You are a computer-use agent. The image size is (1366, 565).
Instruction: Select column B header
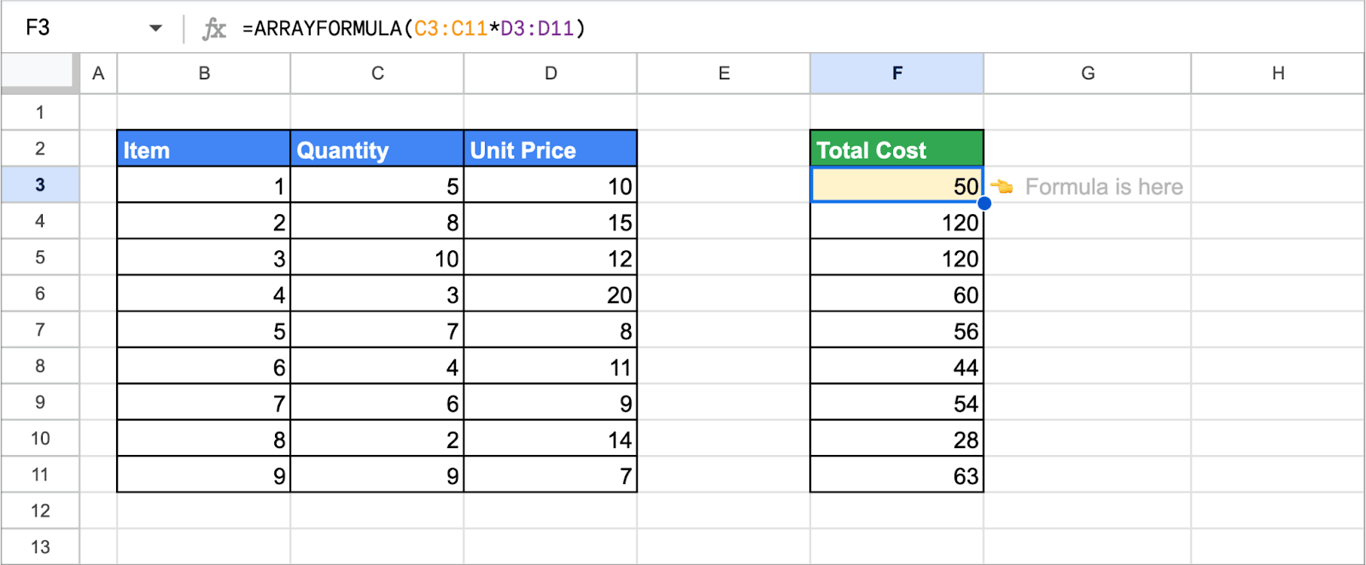pos(204,73)
